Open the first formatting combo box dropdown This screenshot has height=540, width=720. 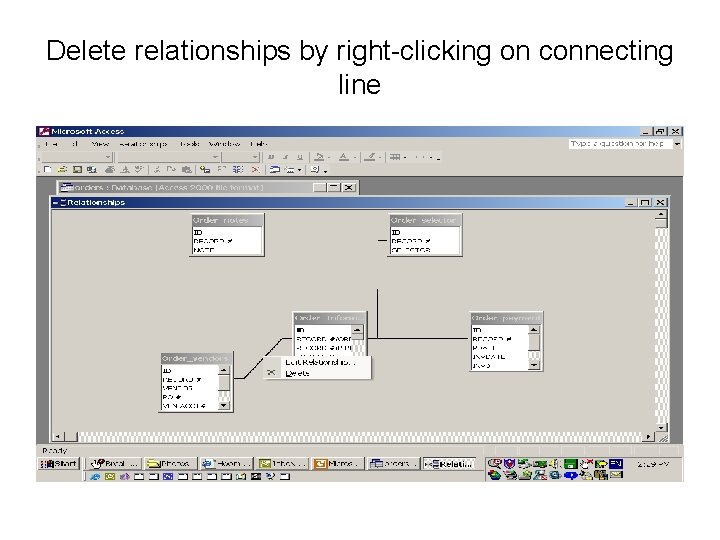(x=108, y=157)
